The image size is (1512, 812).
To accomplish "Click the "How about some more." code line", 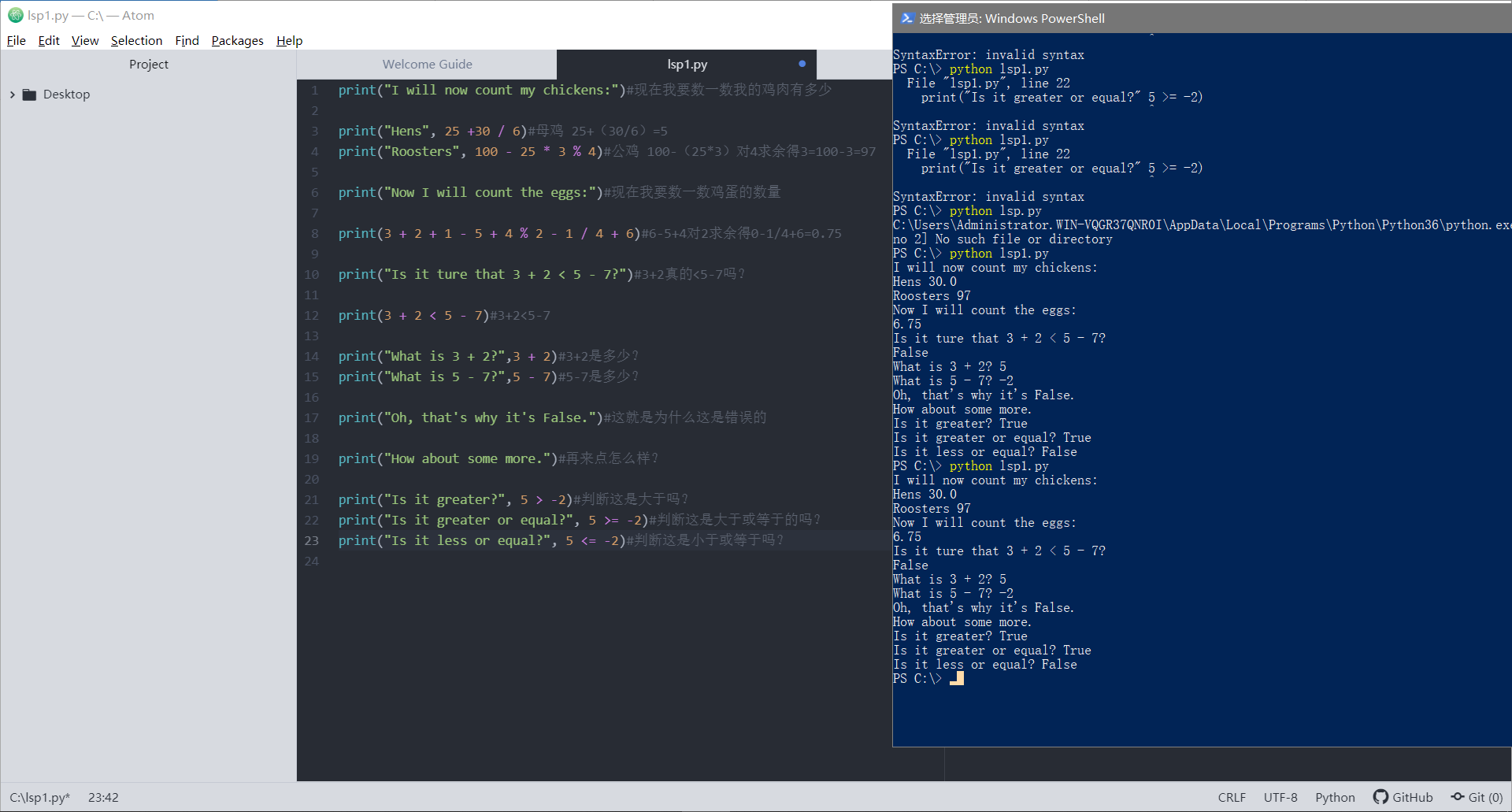I will click(498, 459).
